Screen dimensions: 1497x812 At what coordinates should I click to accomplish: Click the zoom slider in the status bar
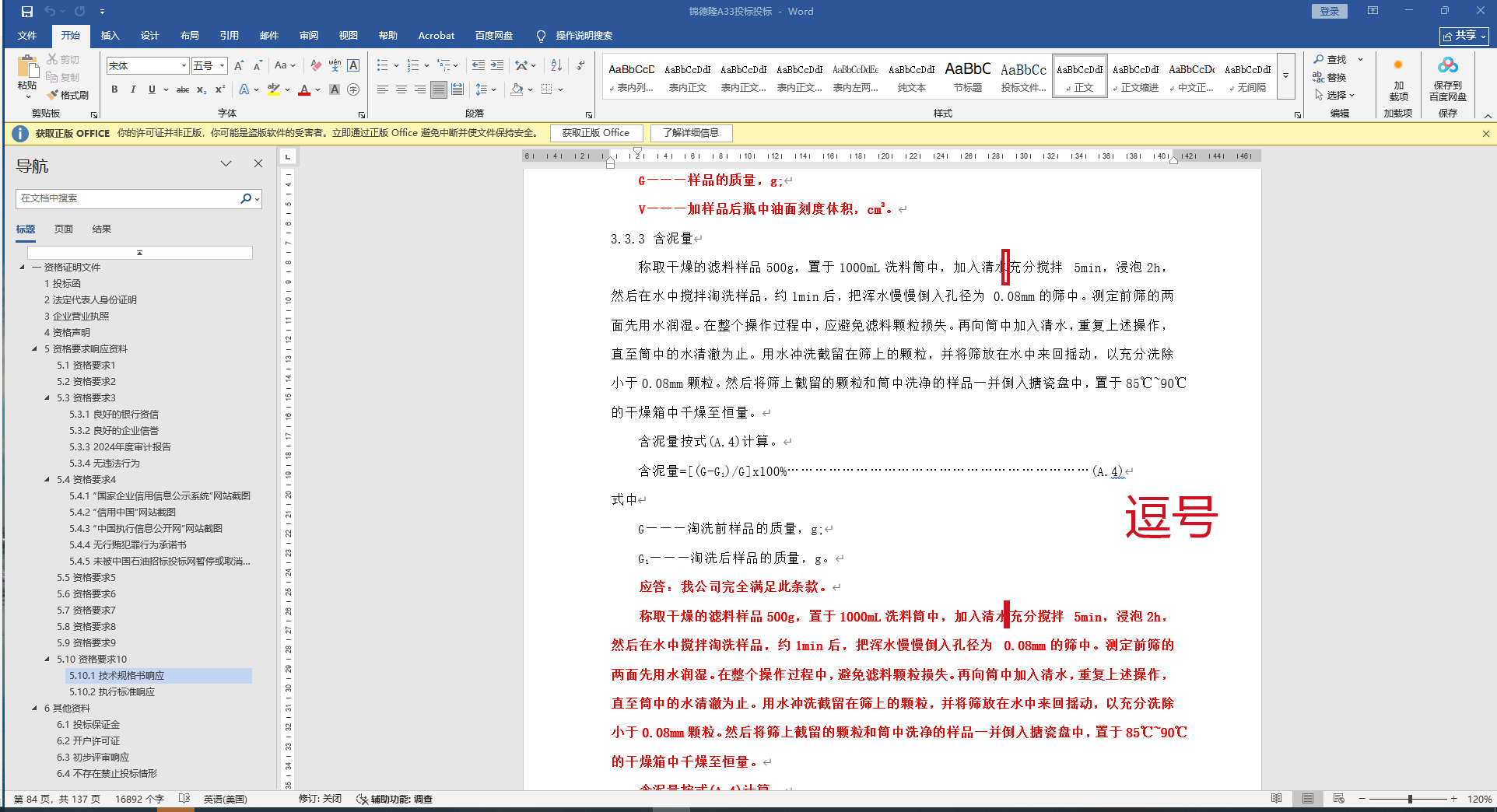[1410, 799]
